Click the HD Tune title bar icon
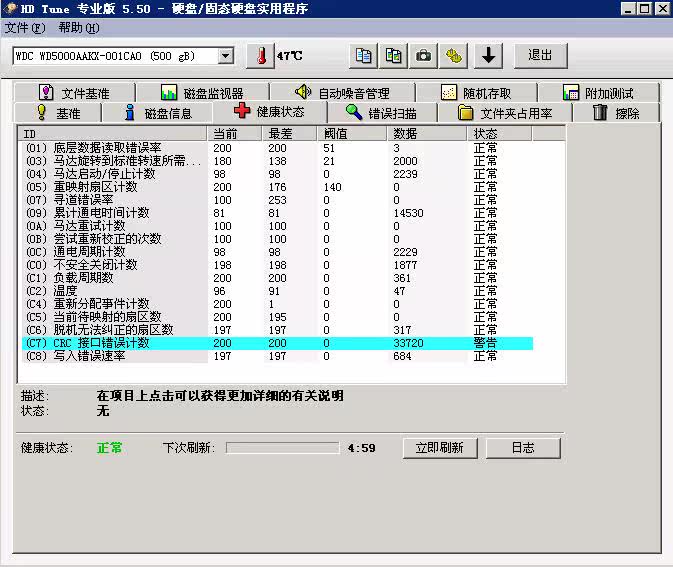The image size is (673, 567). [10, 9]
